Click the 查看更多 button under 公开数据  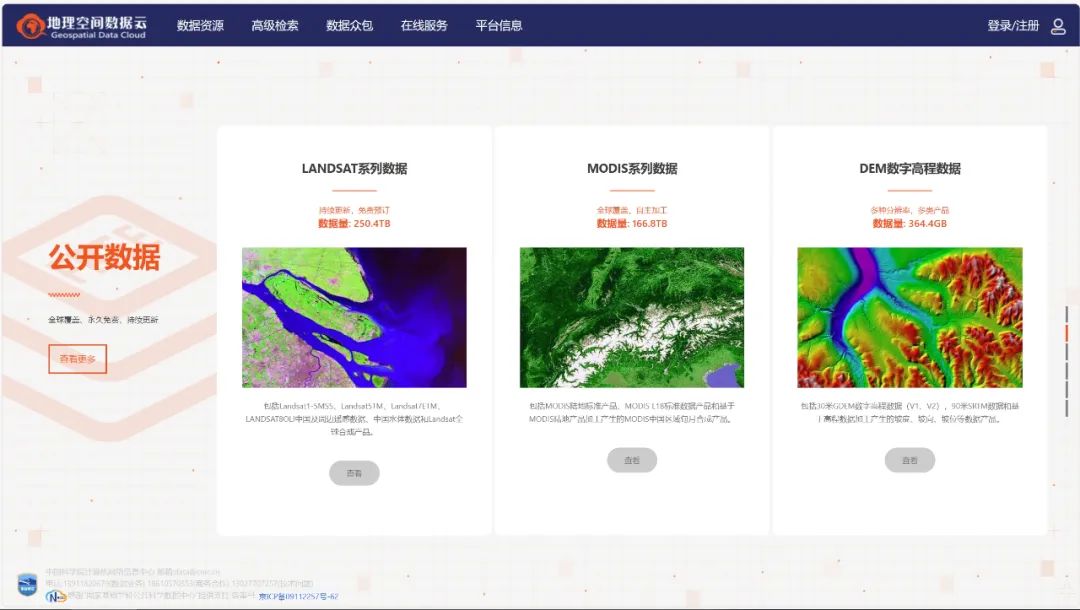(78, 359)
